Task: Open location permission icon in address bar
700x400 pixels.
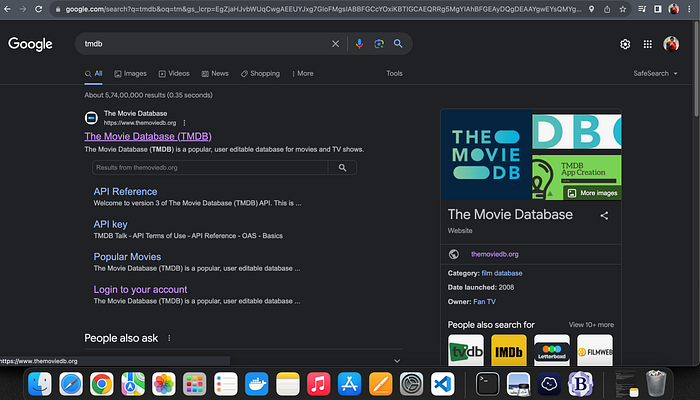Action: coord(591,9)
